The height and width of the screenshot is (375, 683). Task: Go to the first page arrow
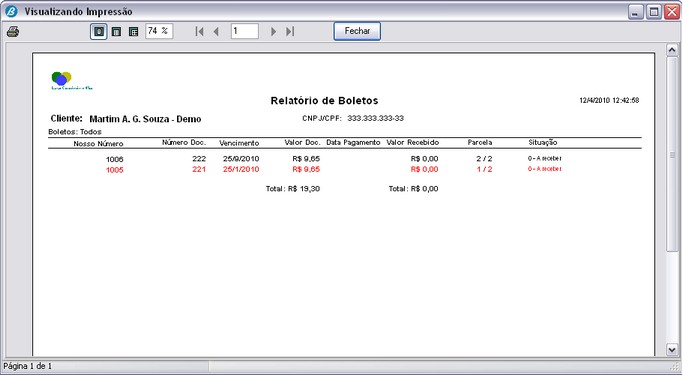point(199,31)
